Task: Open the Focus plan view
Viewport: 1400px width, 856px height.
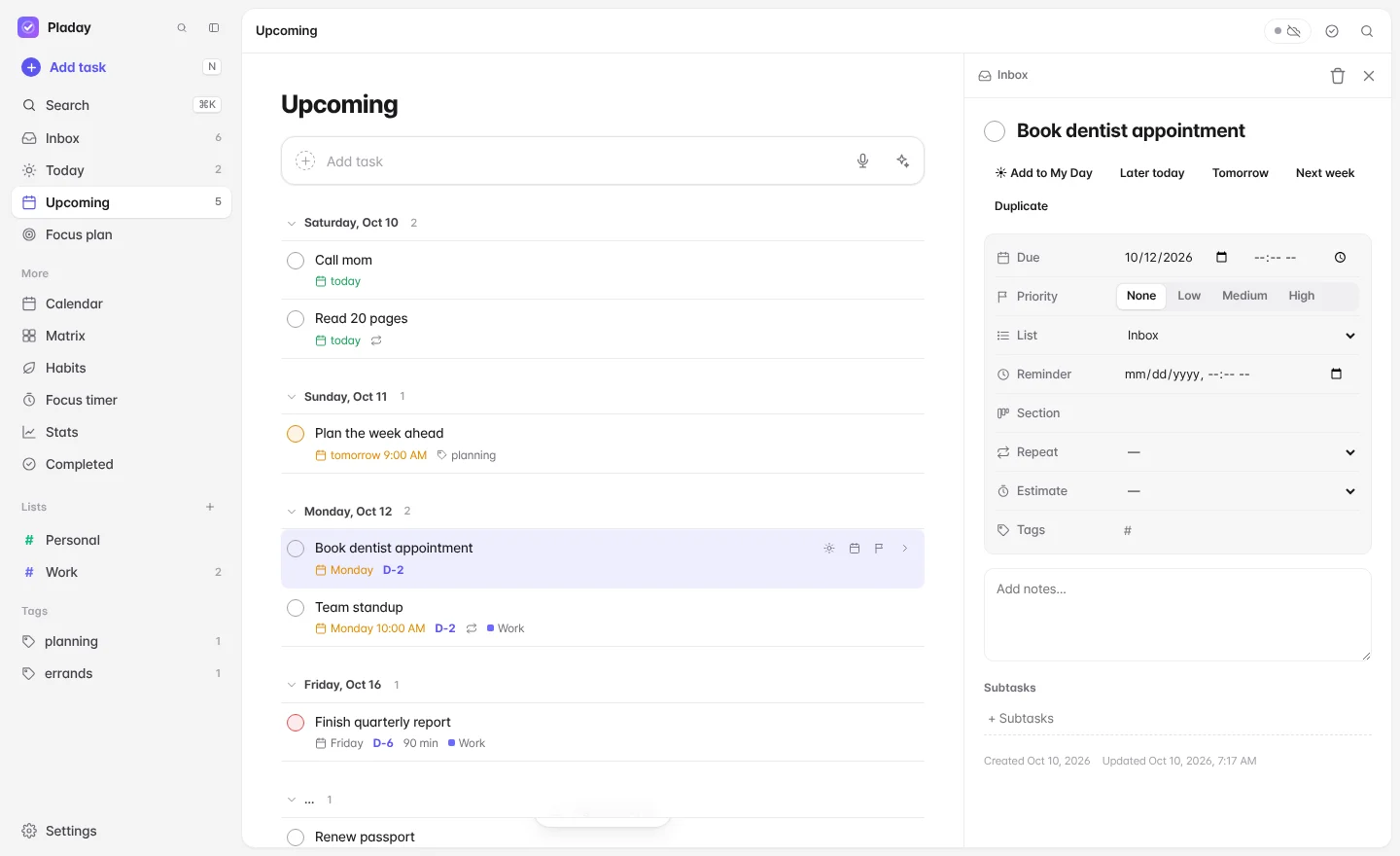Action: 122,234
